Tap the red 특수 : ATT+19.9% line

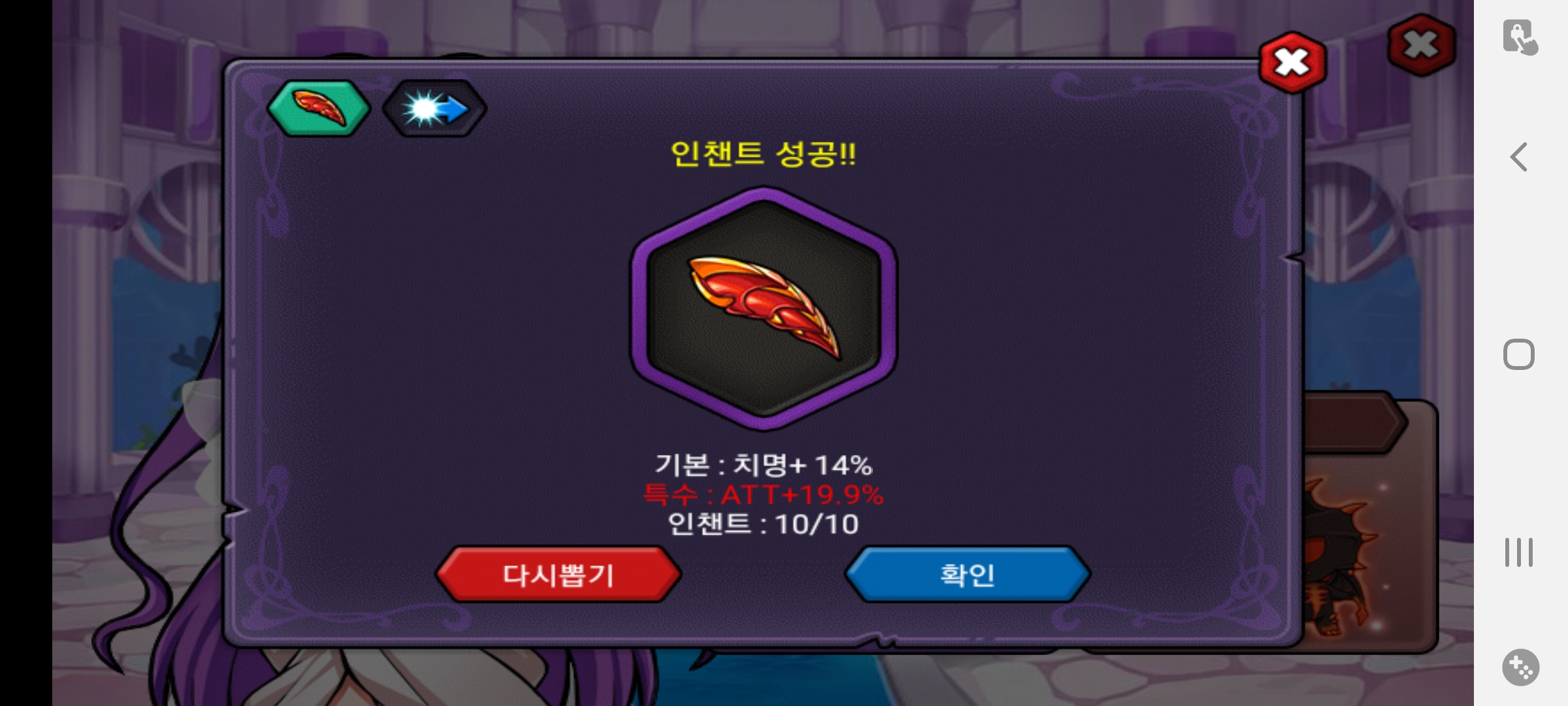(763, 495)
